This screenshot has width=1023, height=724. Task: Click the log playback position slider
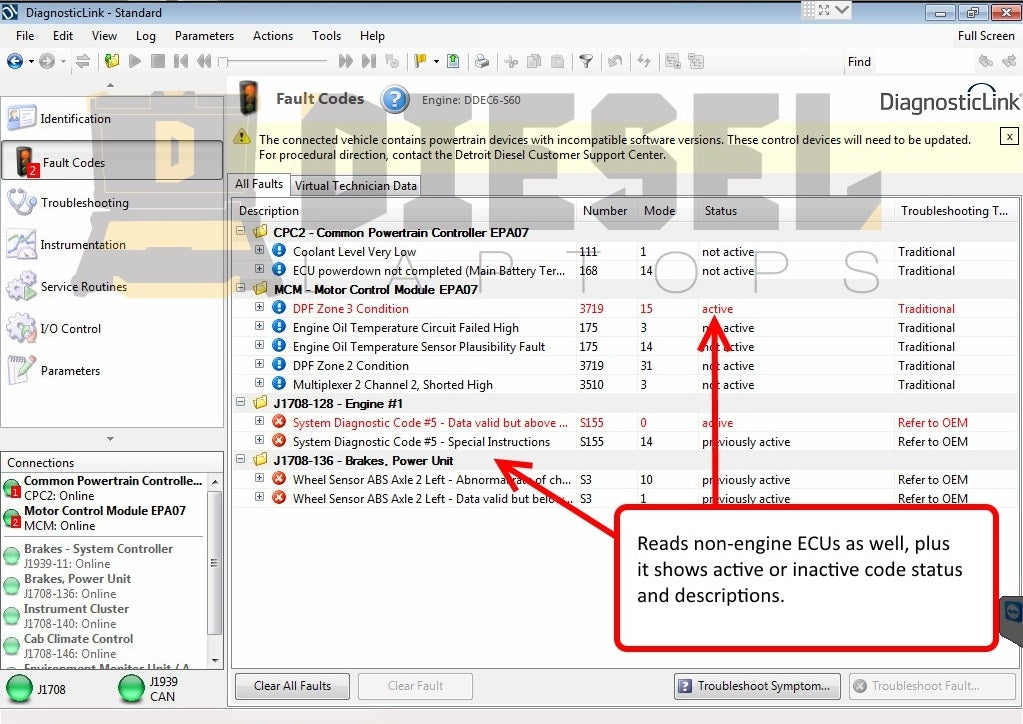click(273, 61)
